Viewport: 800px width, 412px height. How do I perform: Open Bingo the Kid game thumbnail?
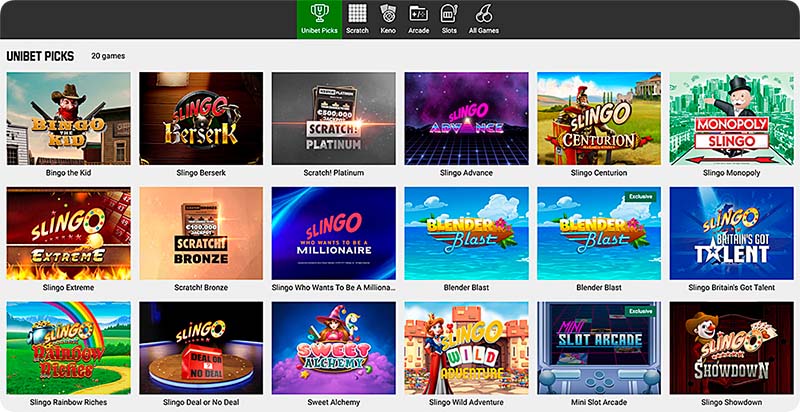(x=68, y=118)
